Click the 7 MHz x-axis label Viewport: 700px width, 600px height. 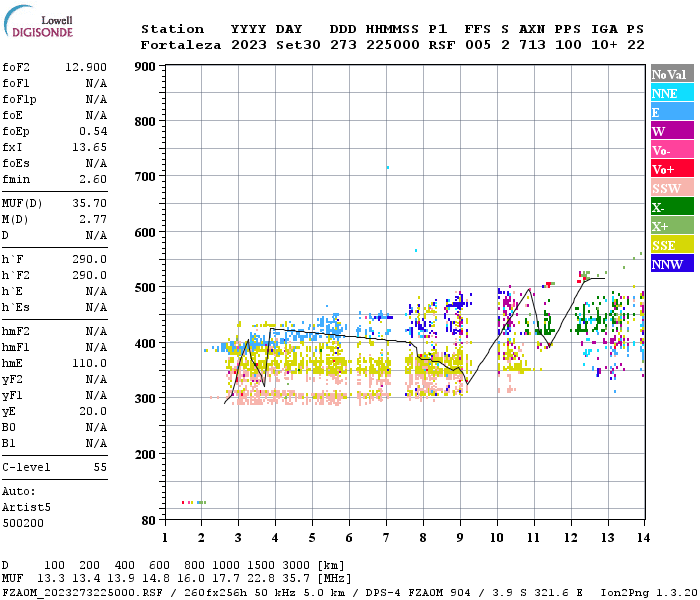386,538
